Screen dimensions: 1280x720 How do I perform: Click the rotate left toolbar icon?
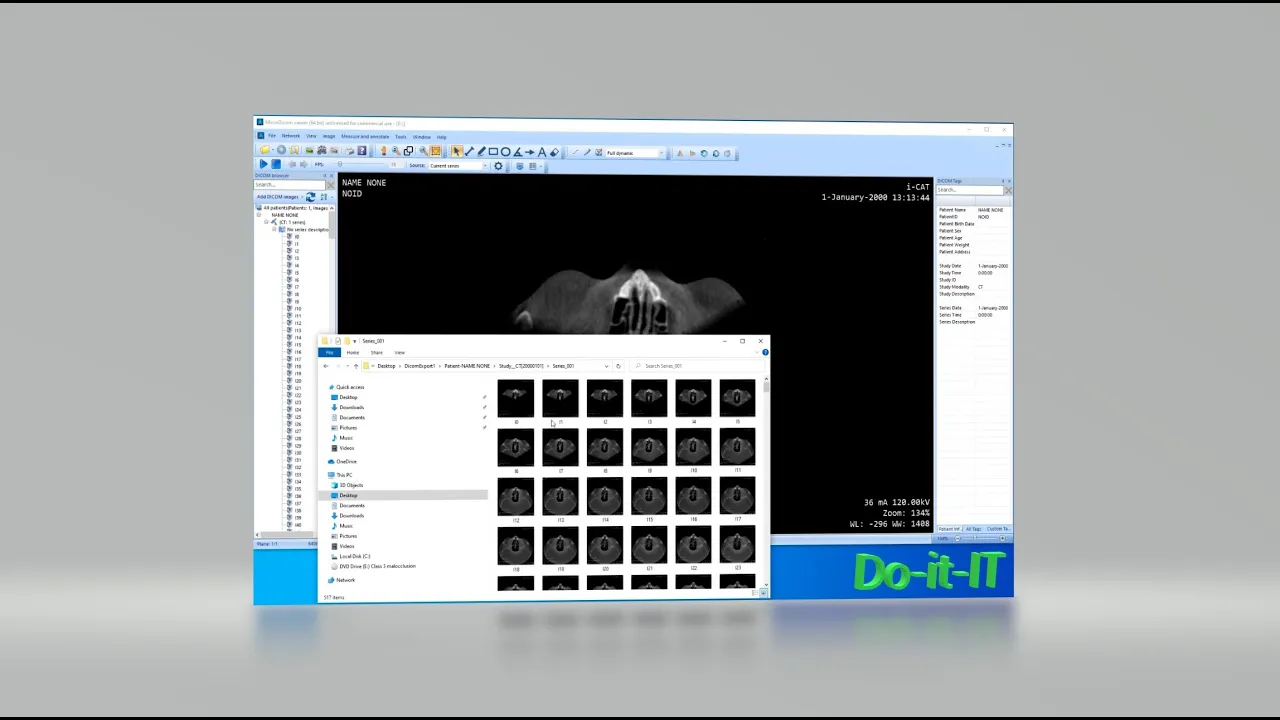[x=703, y=153]
